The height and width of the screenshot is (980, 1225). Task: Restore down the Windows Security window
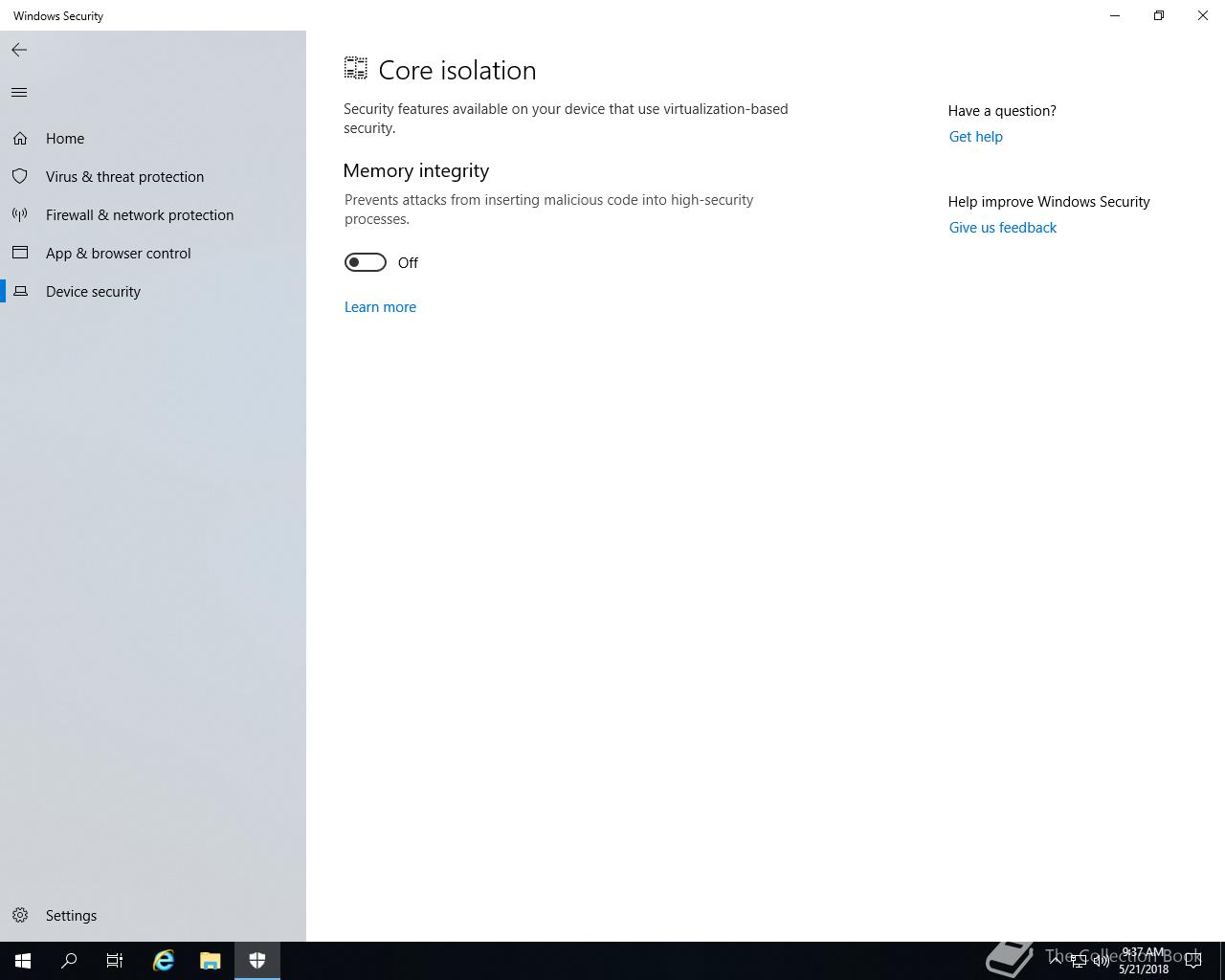coord(1159,15)
